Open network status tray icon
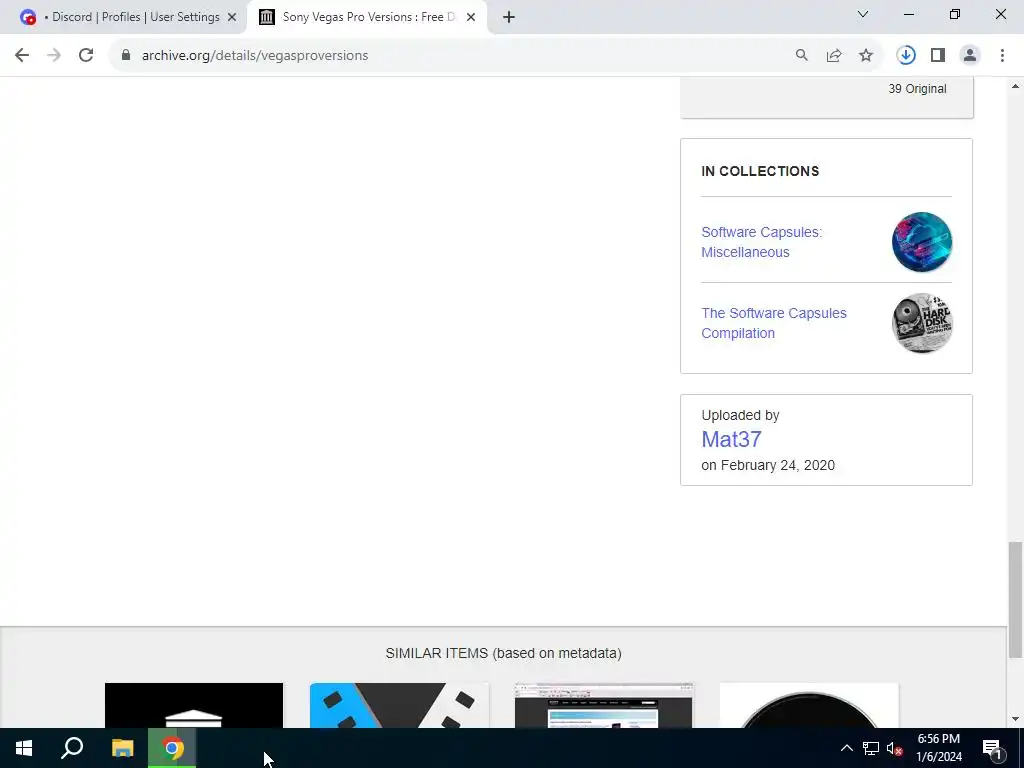The height and width of the screenshot is (768, 1024). (871, 748)
